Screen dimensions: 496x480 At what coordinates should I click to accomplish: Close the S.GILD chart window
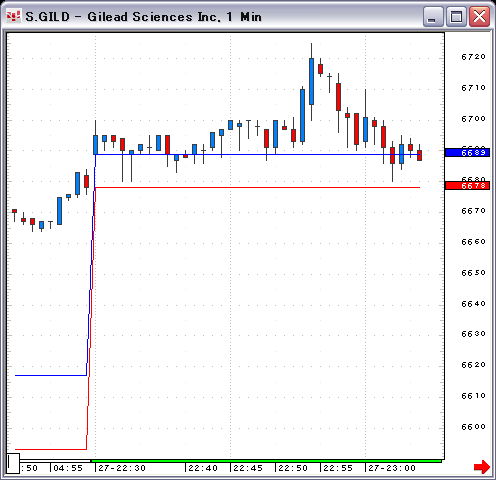tap(479, 16)
